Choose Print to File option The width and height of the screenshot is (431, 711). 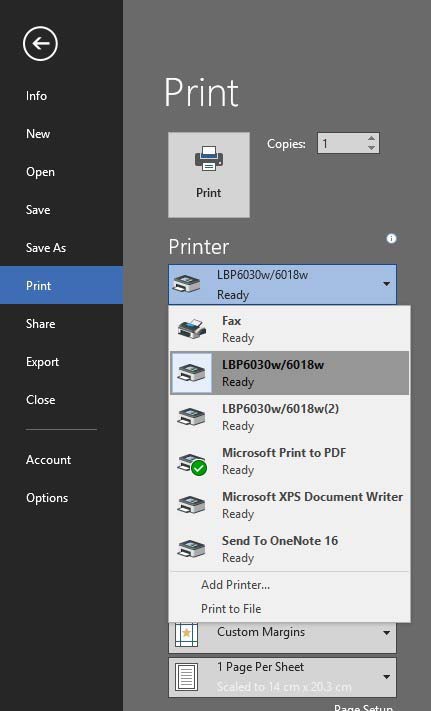231,609
